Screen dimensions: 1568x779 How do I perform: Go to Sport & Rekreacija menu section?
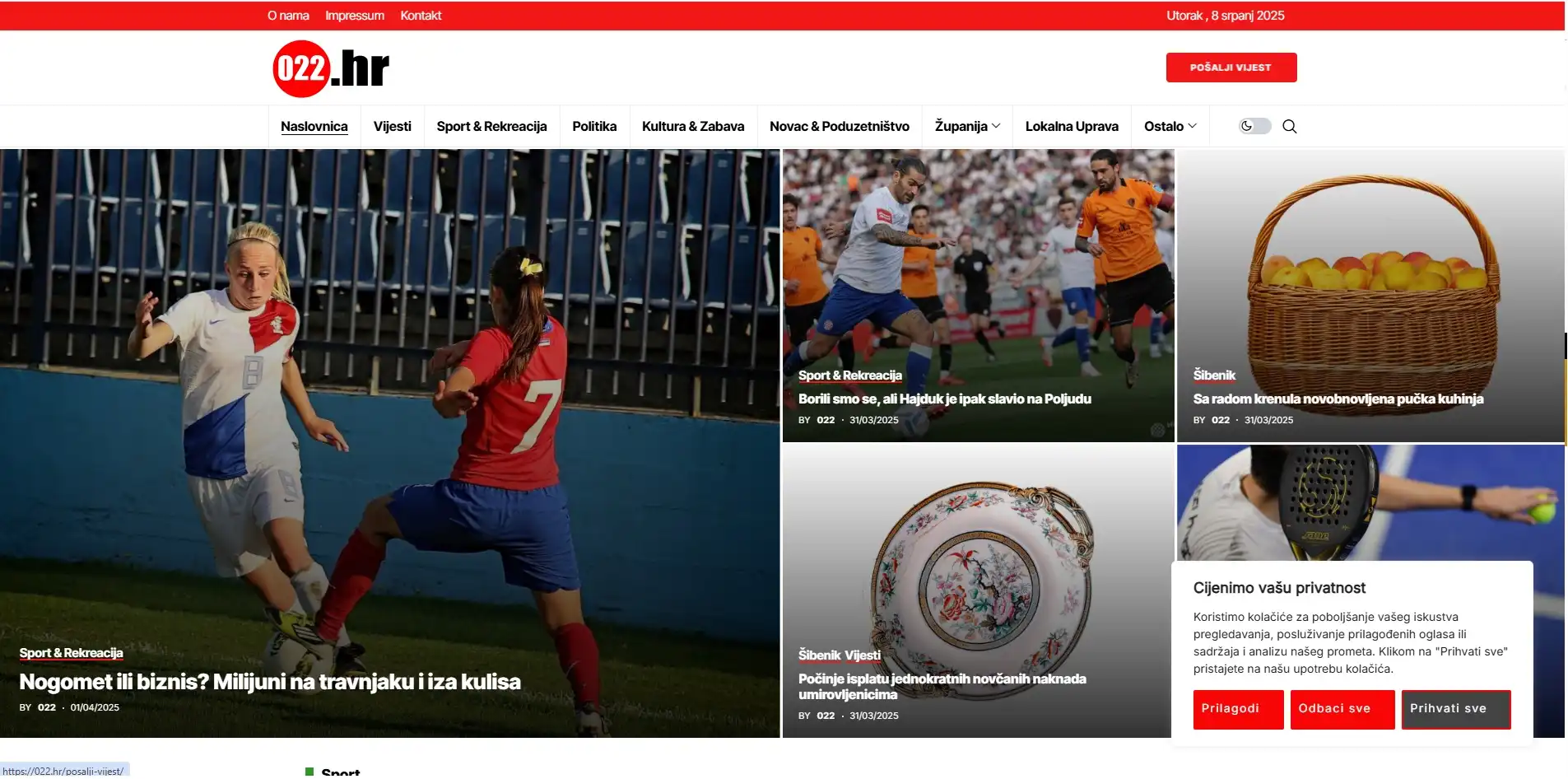(x=491, y=126)
